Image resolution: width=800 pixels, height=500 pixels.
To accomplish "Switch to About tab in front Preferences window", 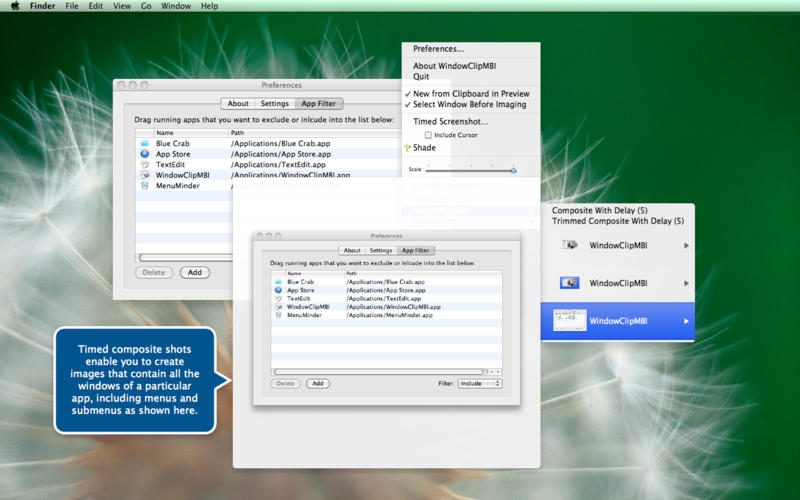I will click(x=352, y=251).
